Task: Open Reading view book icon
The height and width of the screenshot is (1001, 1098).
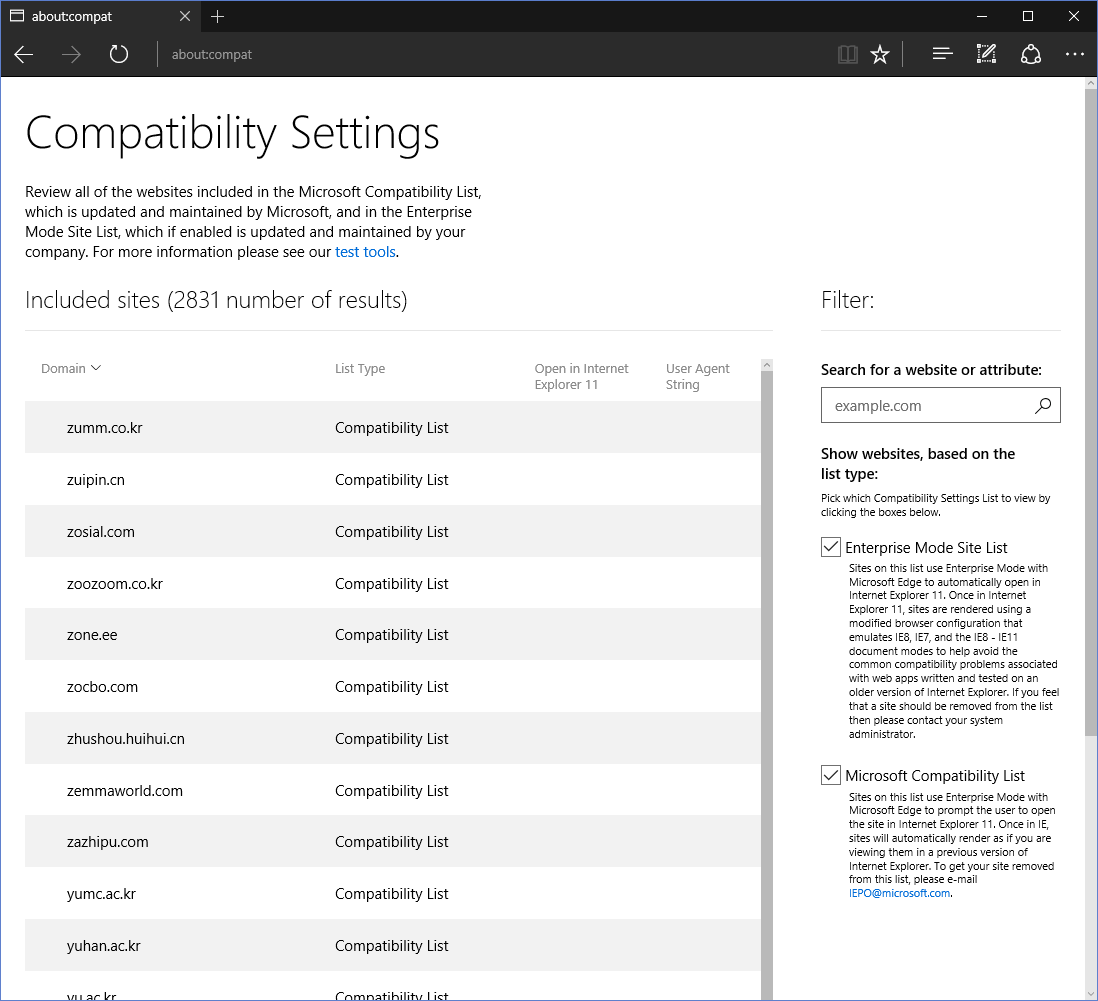Action: point(847,54)
